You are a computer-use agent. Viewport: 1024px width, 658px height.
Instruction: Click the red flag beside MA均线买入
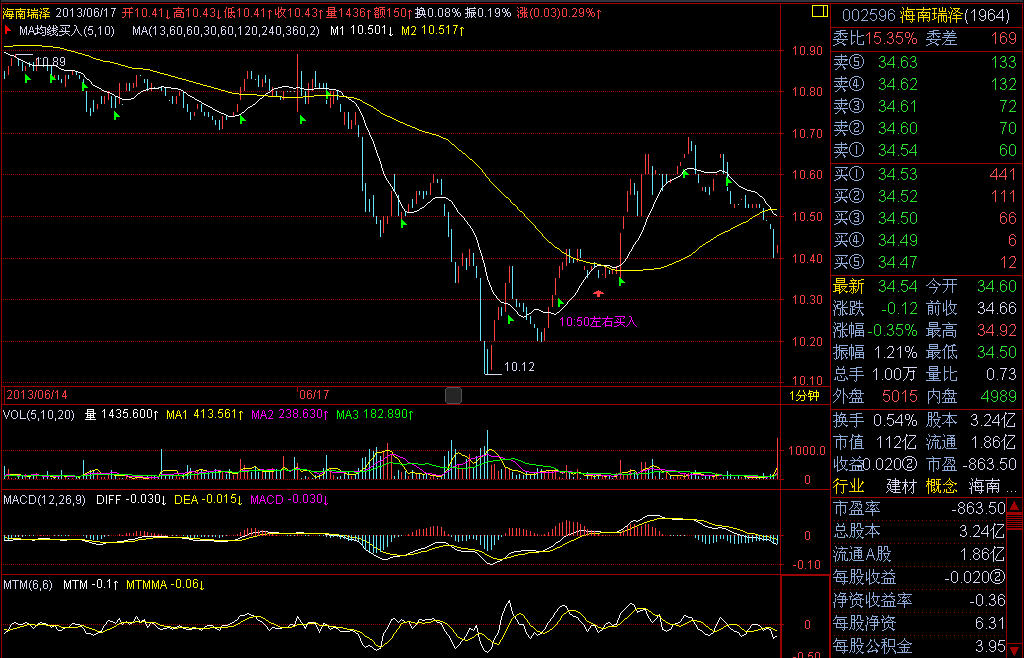tap(10, 31)
